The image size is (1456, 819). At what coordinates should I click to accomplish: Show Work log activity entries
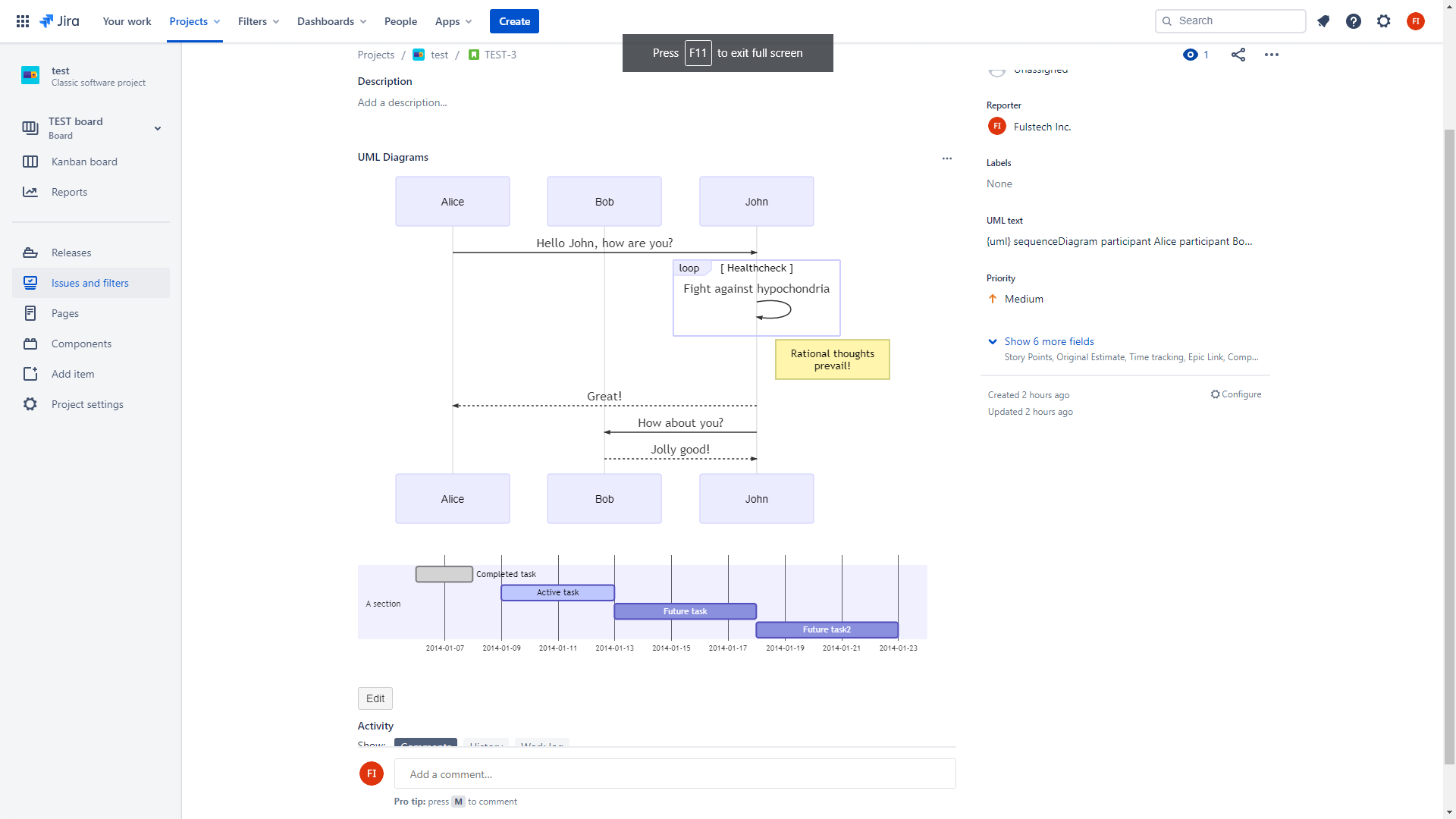(x=541, y=745)
